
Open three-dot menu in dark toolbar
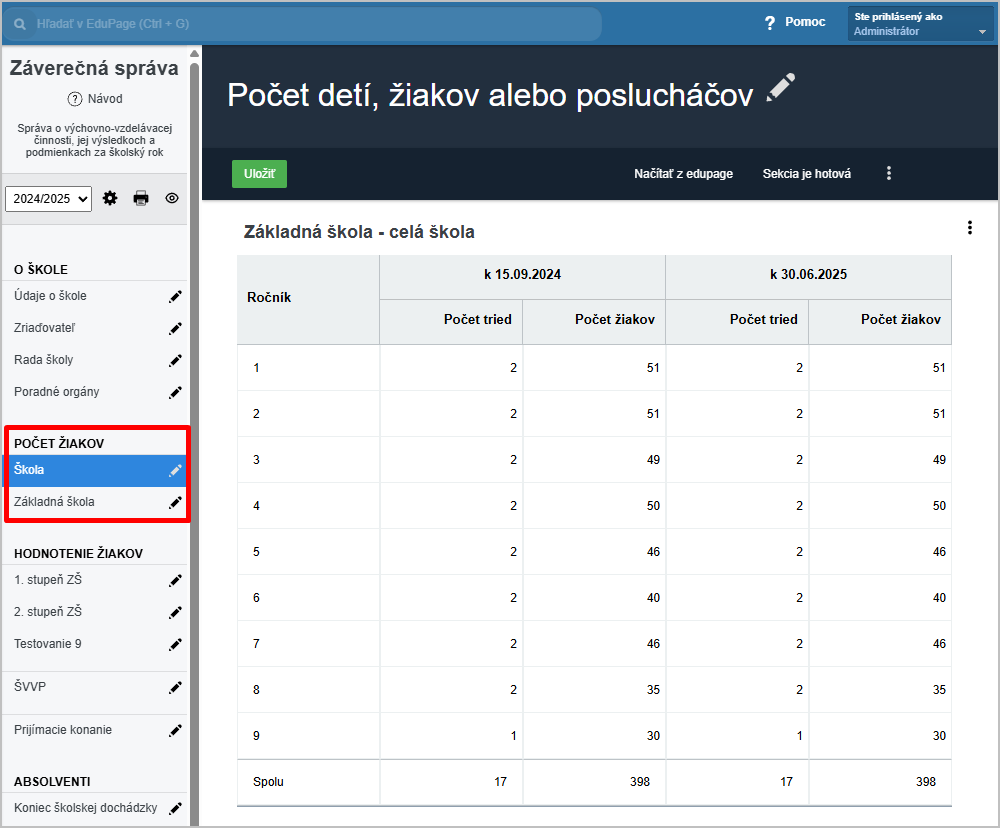point(888,173)
